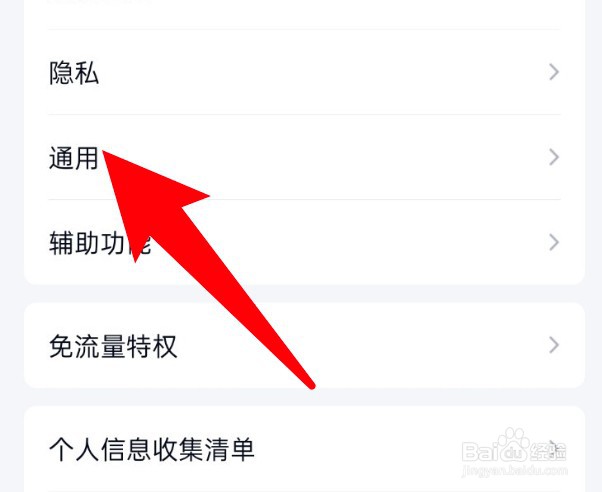This screenshot has height=492, width=602.
Task: Tap the 清单 characters in the last row
Action: [229, 449]
